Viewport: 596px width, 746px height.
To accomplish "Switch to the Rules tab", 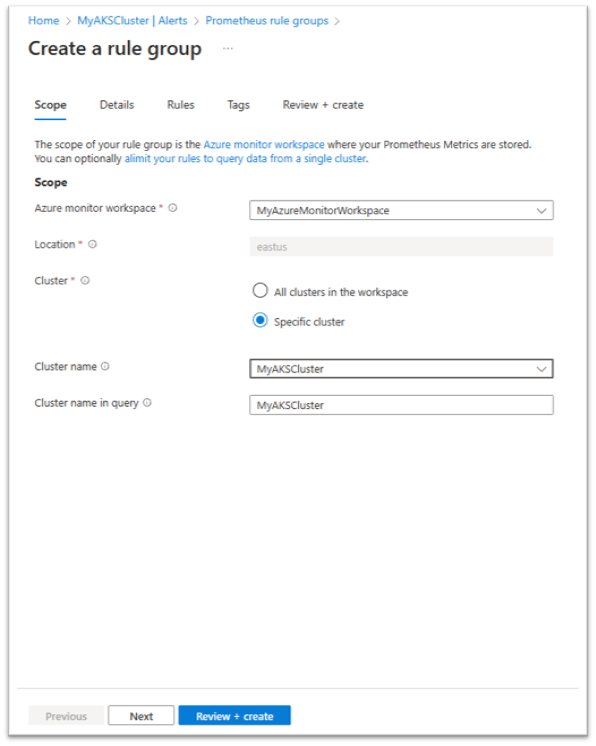I will pos(181,105).
